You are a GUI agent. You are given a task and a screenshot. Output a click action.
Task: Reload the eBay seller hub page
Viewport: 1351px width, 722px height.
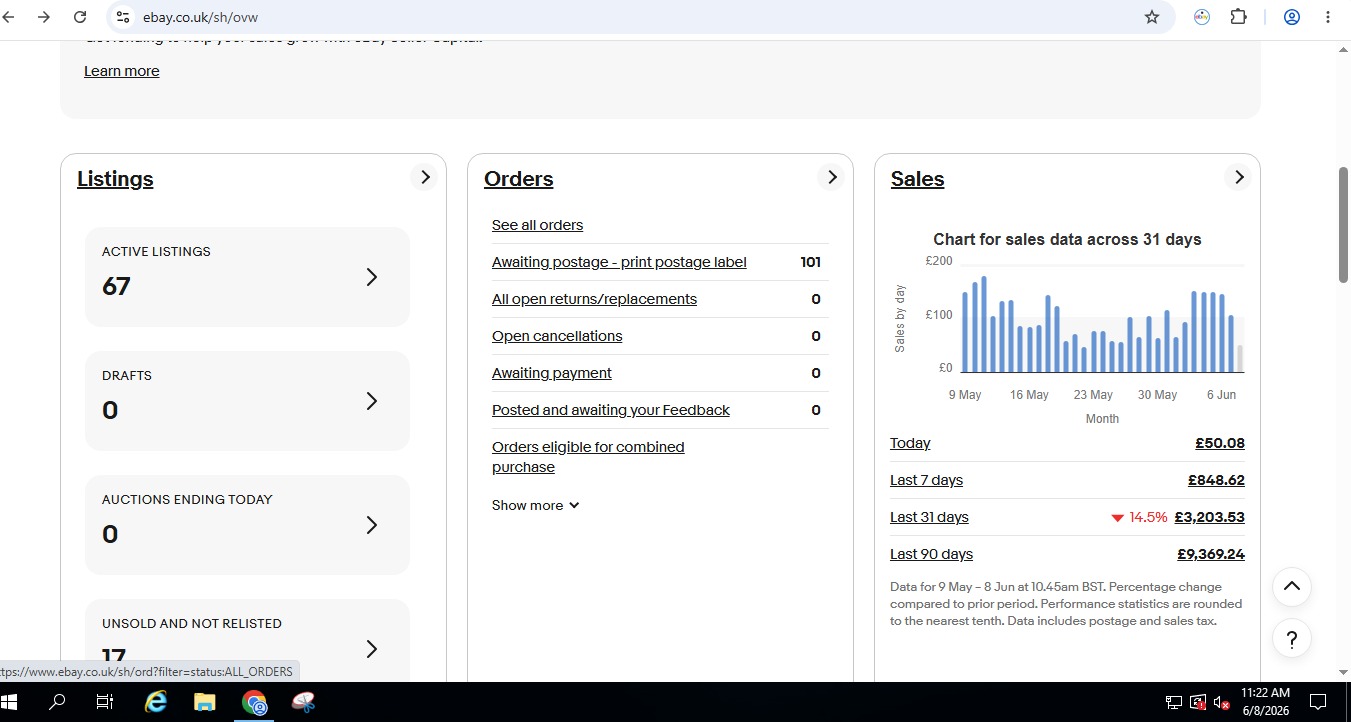80,17
